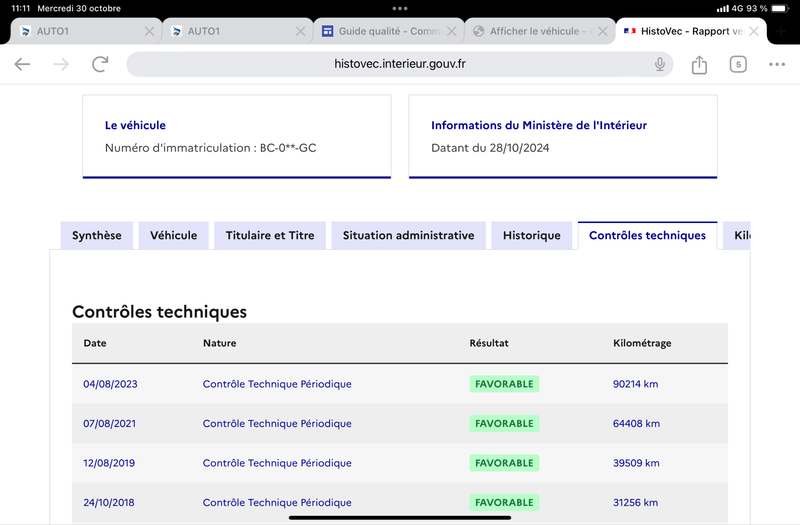Click the Le véhicule card heading
Screen dimensions: 800x525
[x=135, y=126]
